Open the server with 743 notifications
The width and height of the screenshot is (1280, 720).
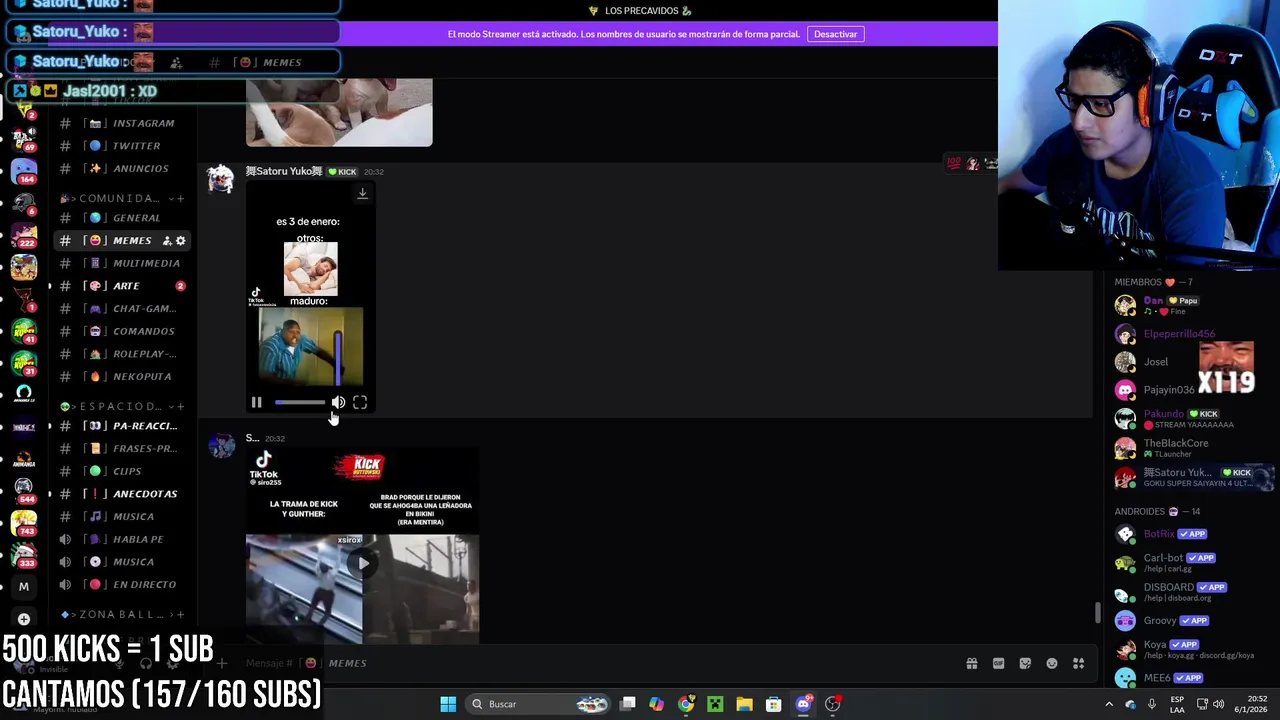pyautogui.click(x=24, y=523)
